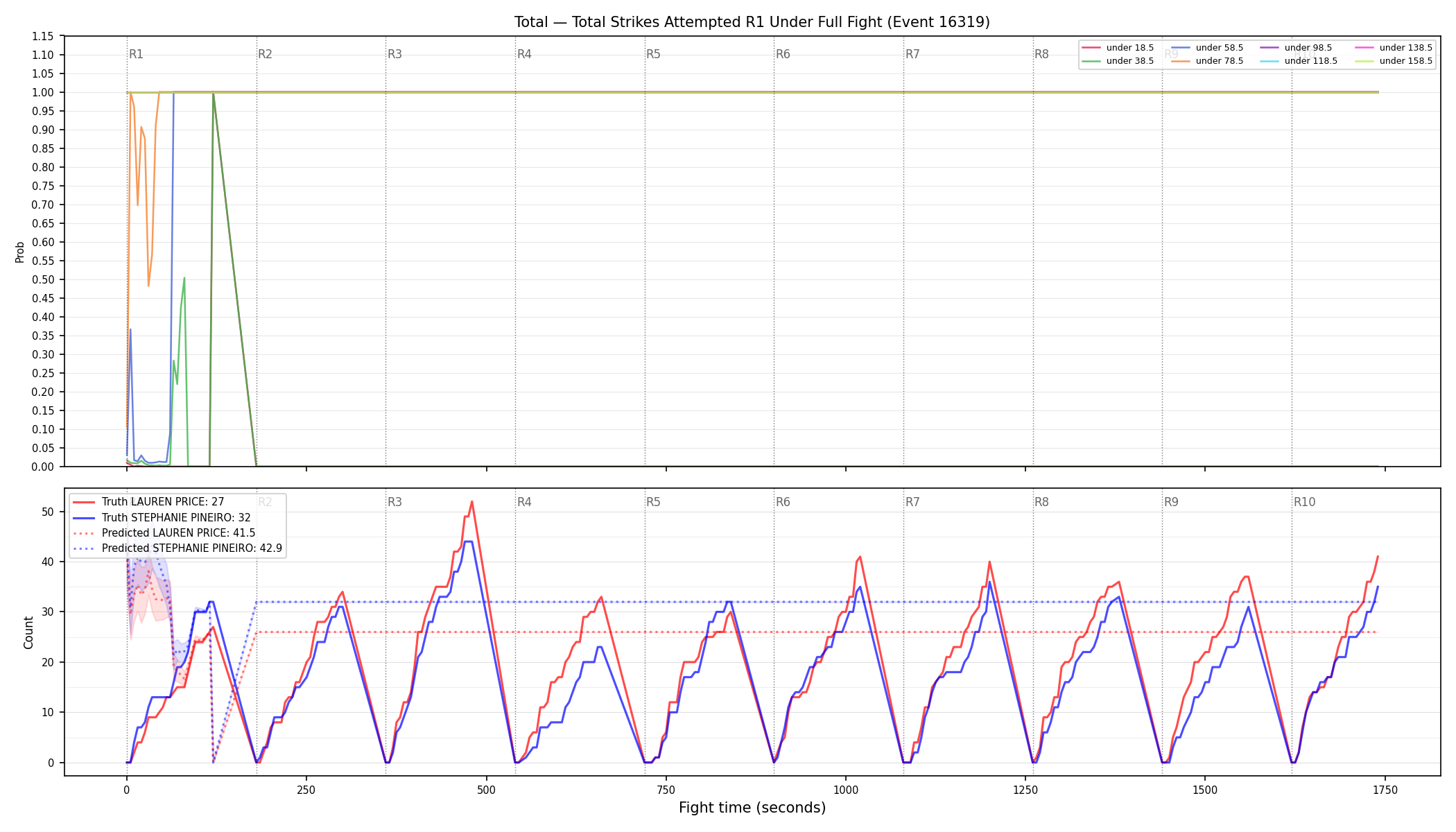Click the 'Fight time (seconds)' axis label

[x=752, y=808]
